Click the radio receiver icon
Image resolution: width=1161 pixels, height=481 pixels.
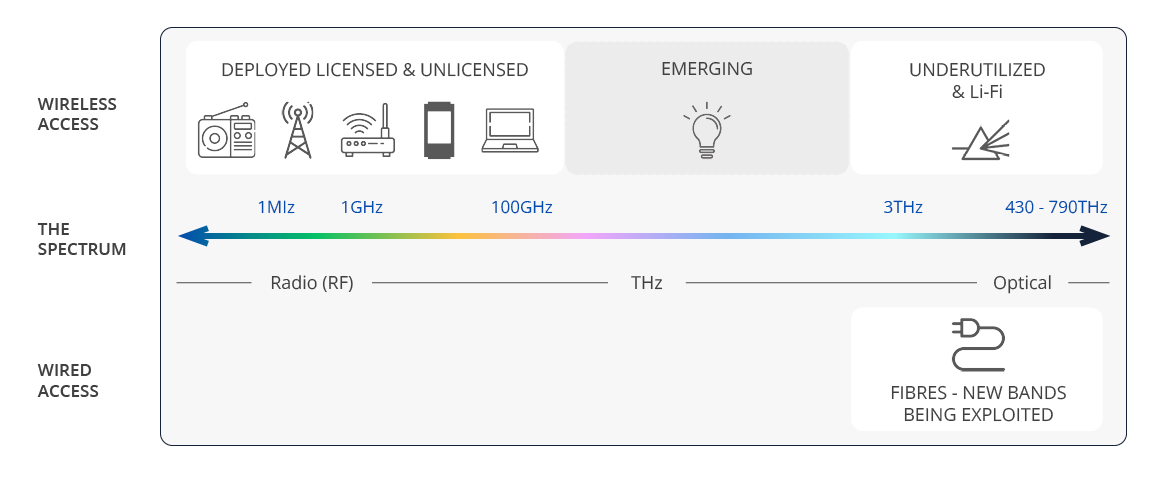(228, 135)
